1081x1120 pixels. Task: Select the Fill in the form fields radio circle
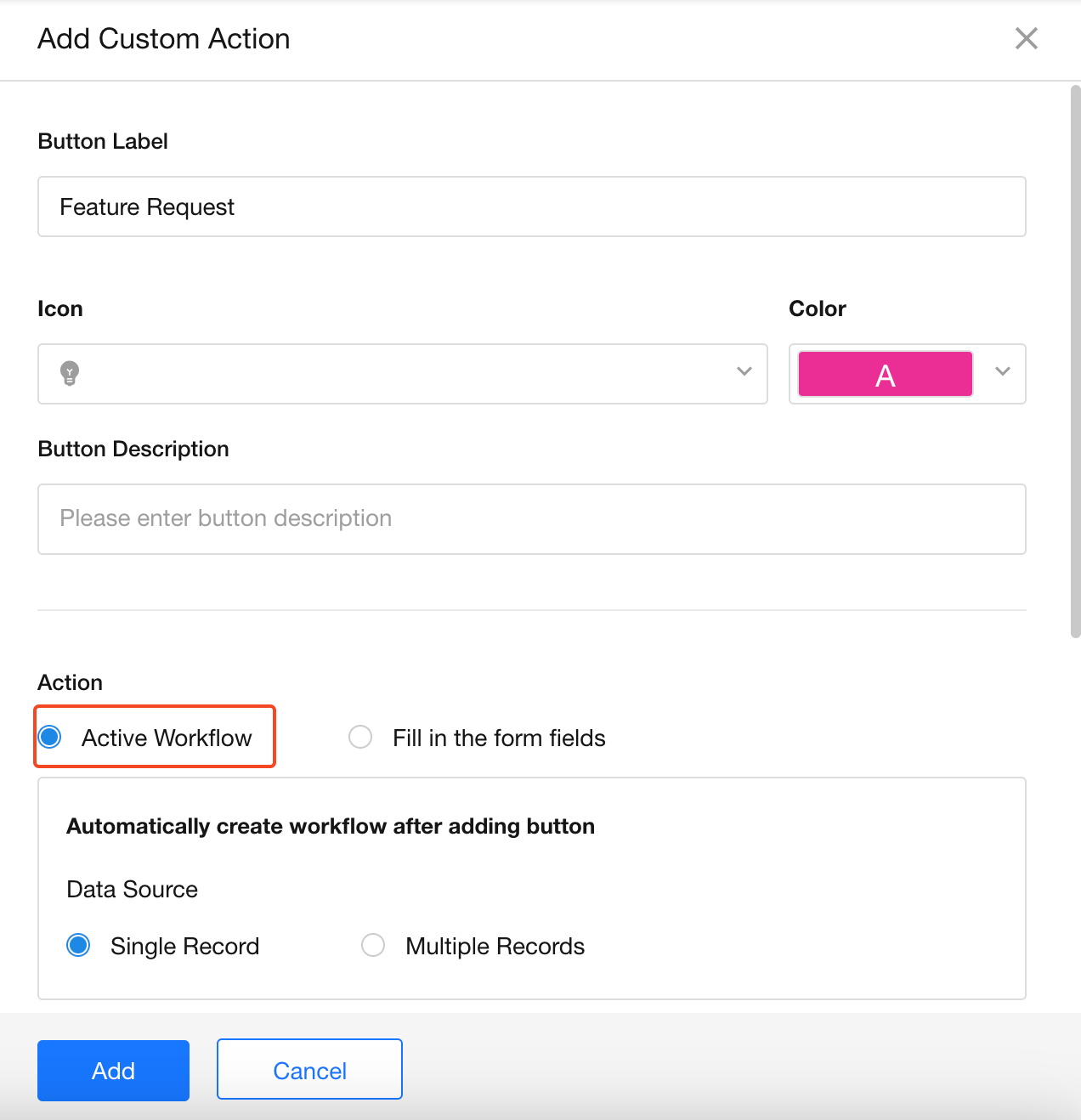pos(360,737)
